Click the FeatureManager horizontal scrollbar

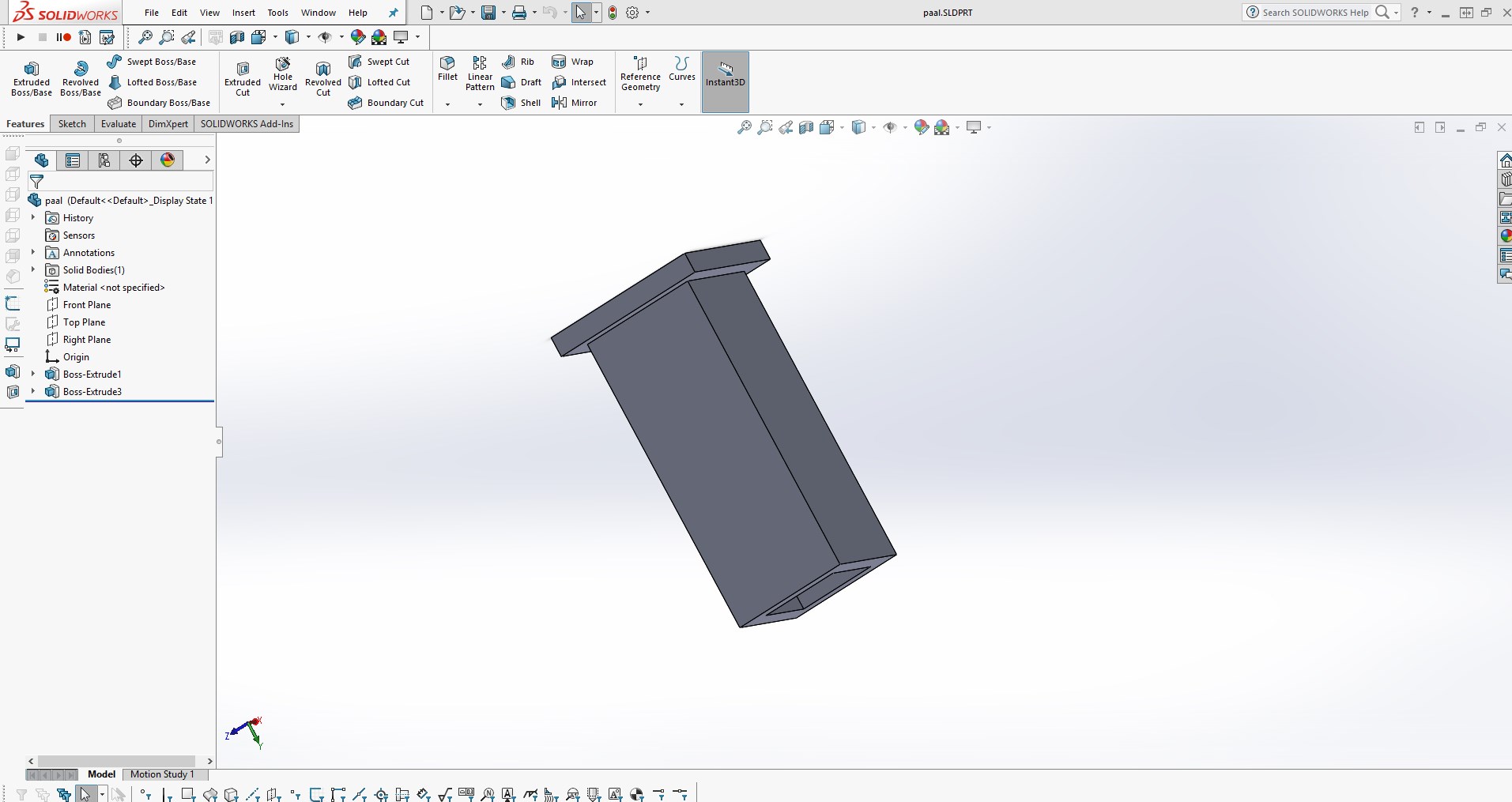point(116,761)
